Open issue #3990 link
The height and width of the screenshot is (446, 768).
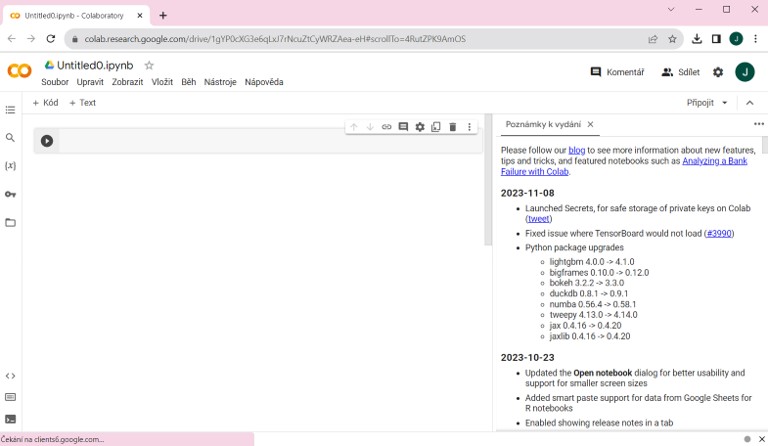[719, 234]
